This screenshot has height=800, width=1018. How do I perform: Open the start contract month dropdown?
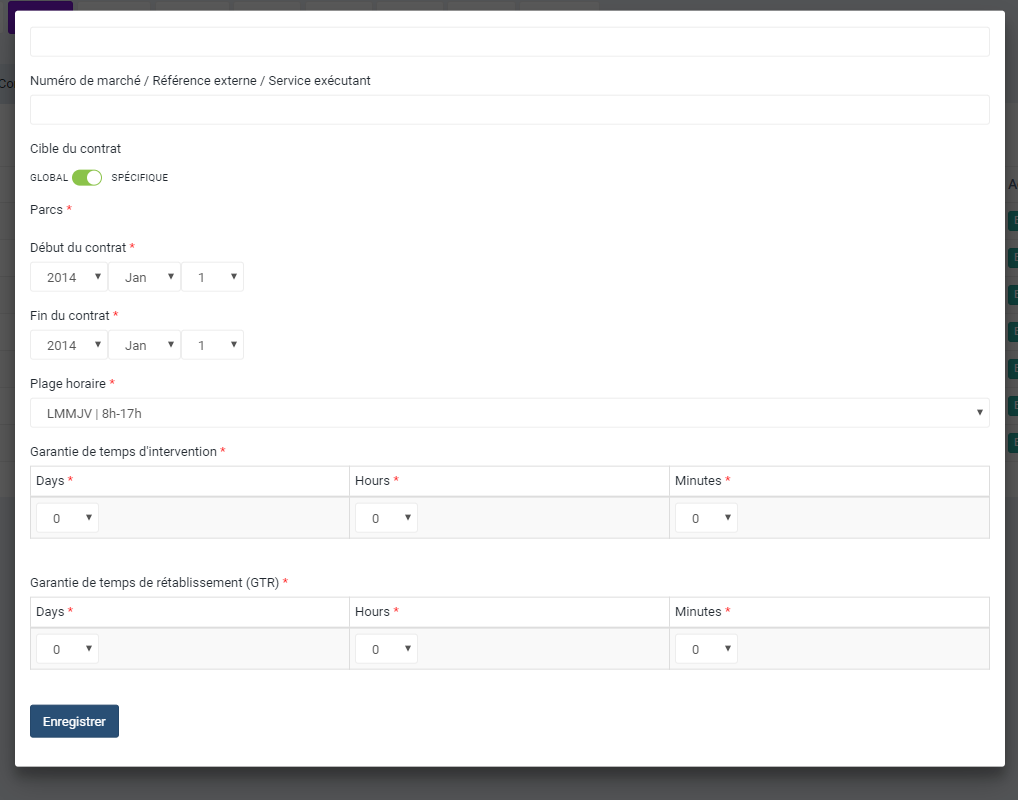pos(144,277)
